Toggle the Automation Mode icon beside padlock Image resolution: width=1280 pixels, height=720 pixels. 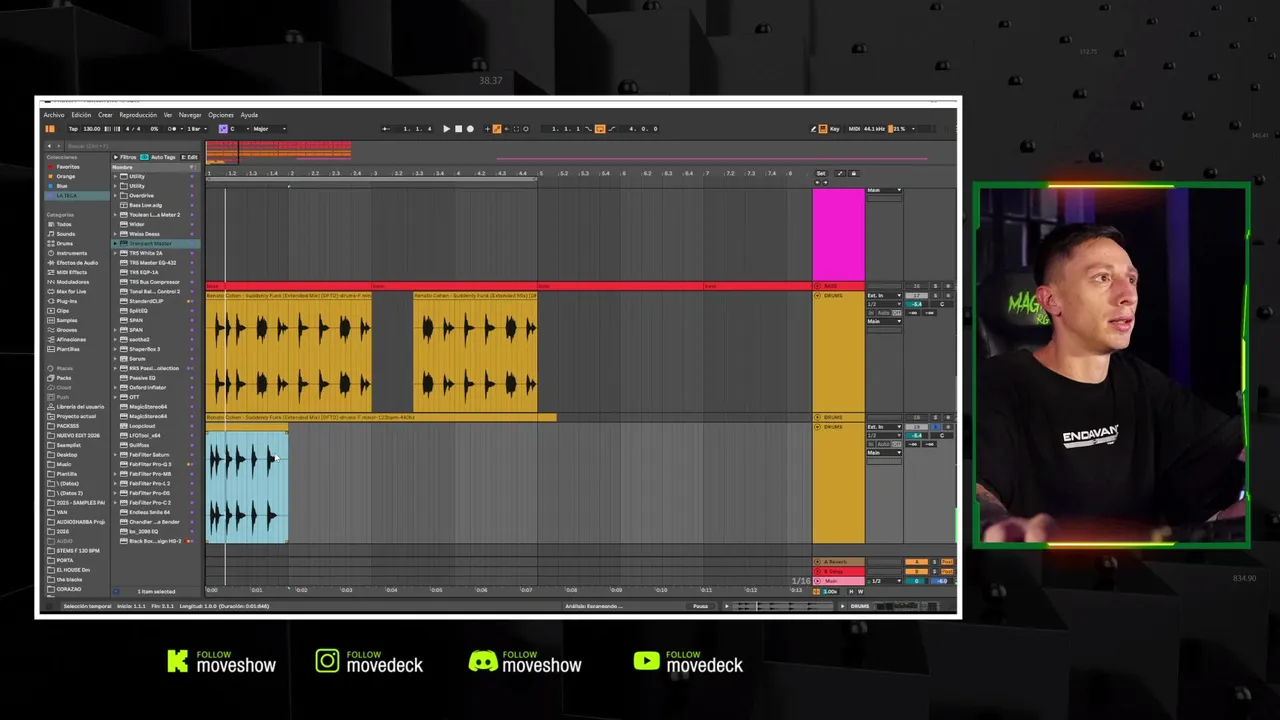click(x=840, y=174)
